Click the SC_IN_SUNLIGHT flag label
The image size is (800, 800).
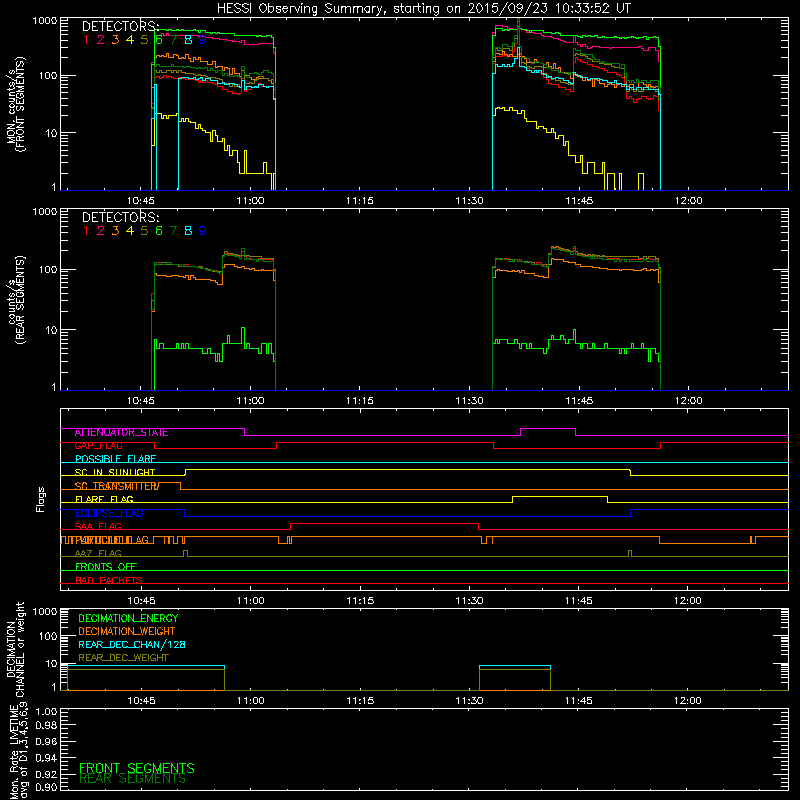click(115, 472)
